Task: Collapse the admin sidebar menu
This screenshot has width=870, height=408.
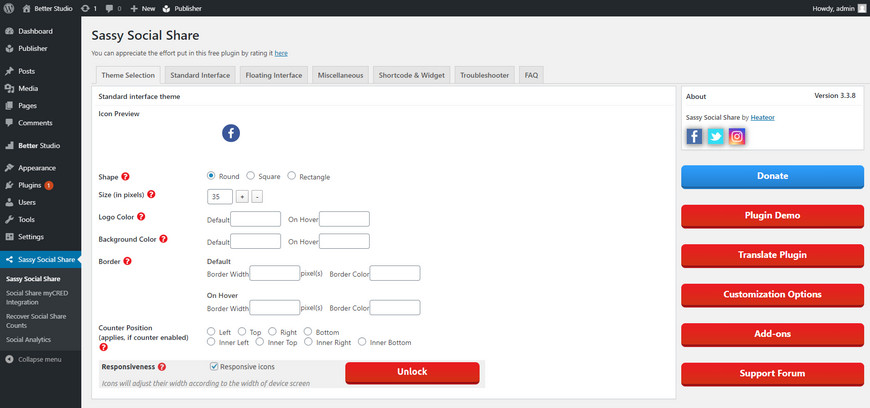Action: click(x=33, y=359)
